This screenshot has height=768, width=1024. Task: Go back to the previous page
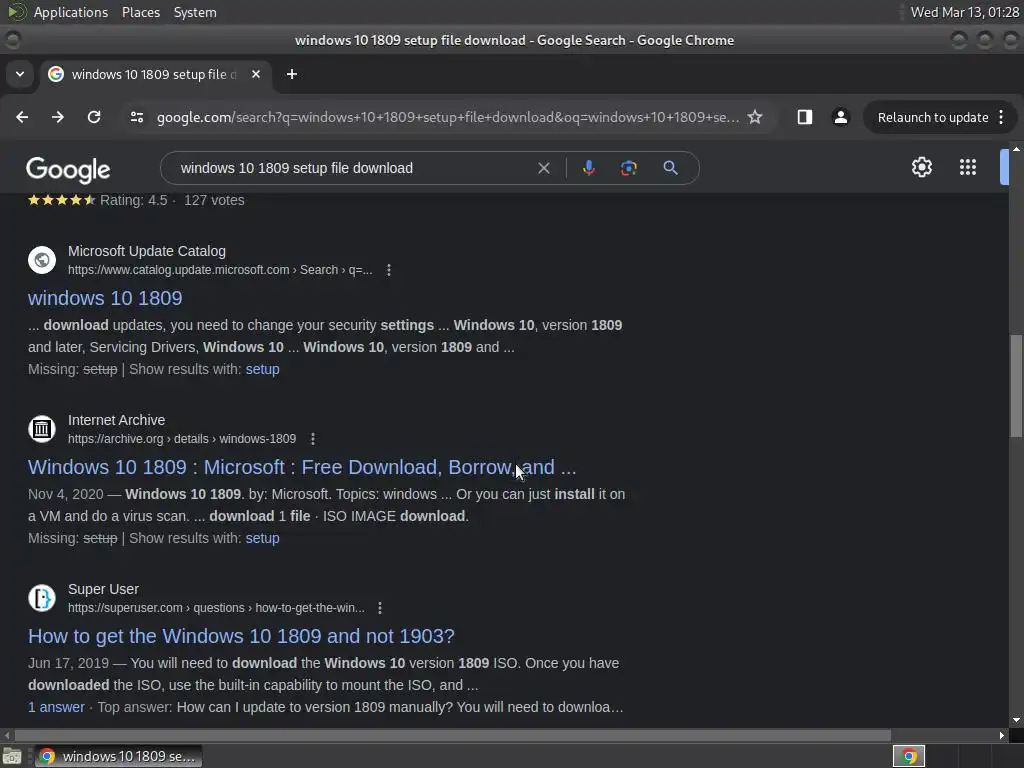pos(22,117)
